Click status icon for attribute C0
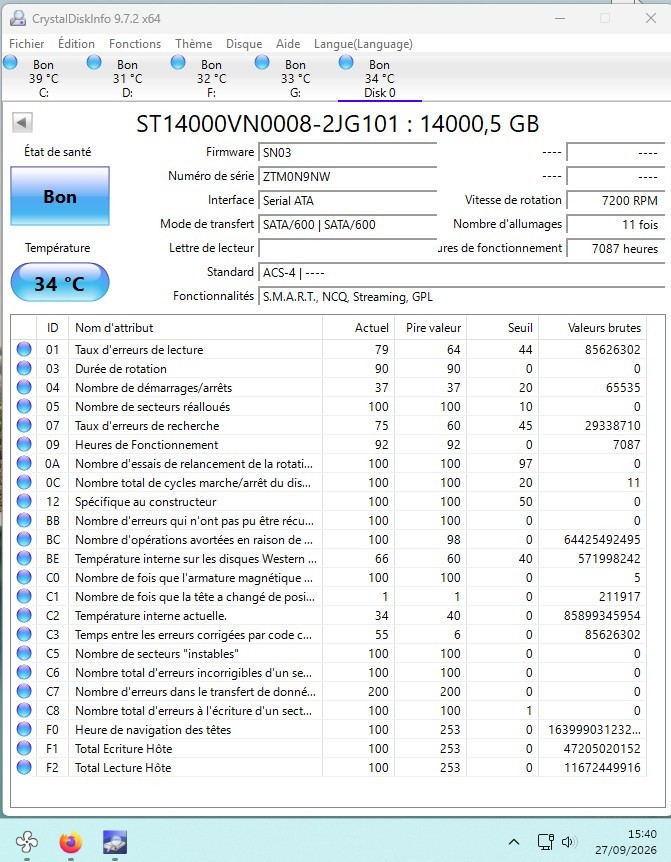The image size is (671, 862). [x=24, y=577]
